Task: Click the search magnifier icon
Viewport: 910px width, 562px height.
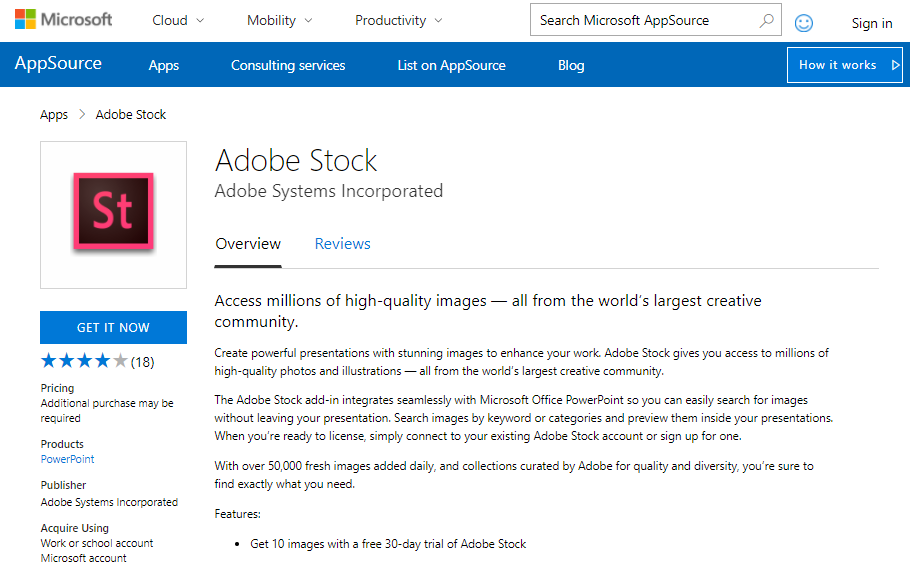Action: pos(766,20)
